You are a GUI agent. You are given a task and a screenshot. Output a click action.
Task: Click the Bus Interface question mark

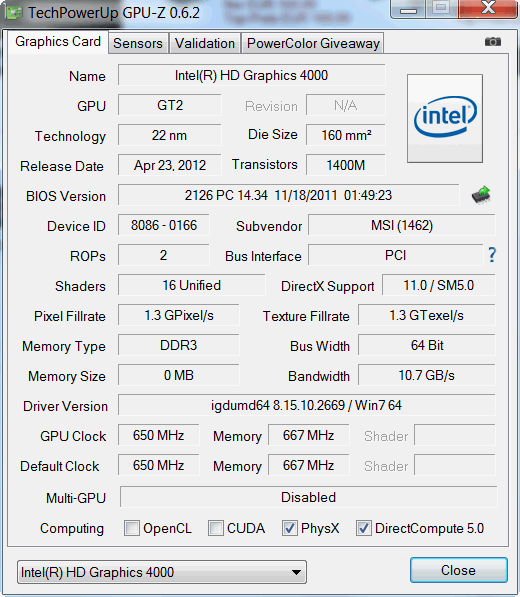pyautogui.click(x=492, y=255)
